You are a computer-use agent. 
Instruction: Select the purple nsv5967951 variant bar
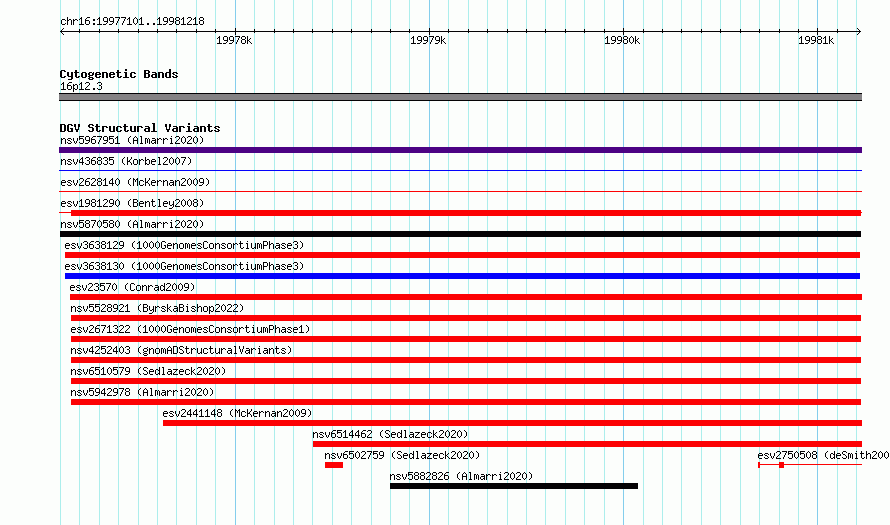pyautogui.click(x=460, y=150)
